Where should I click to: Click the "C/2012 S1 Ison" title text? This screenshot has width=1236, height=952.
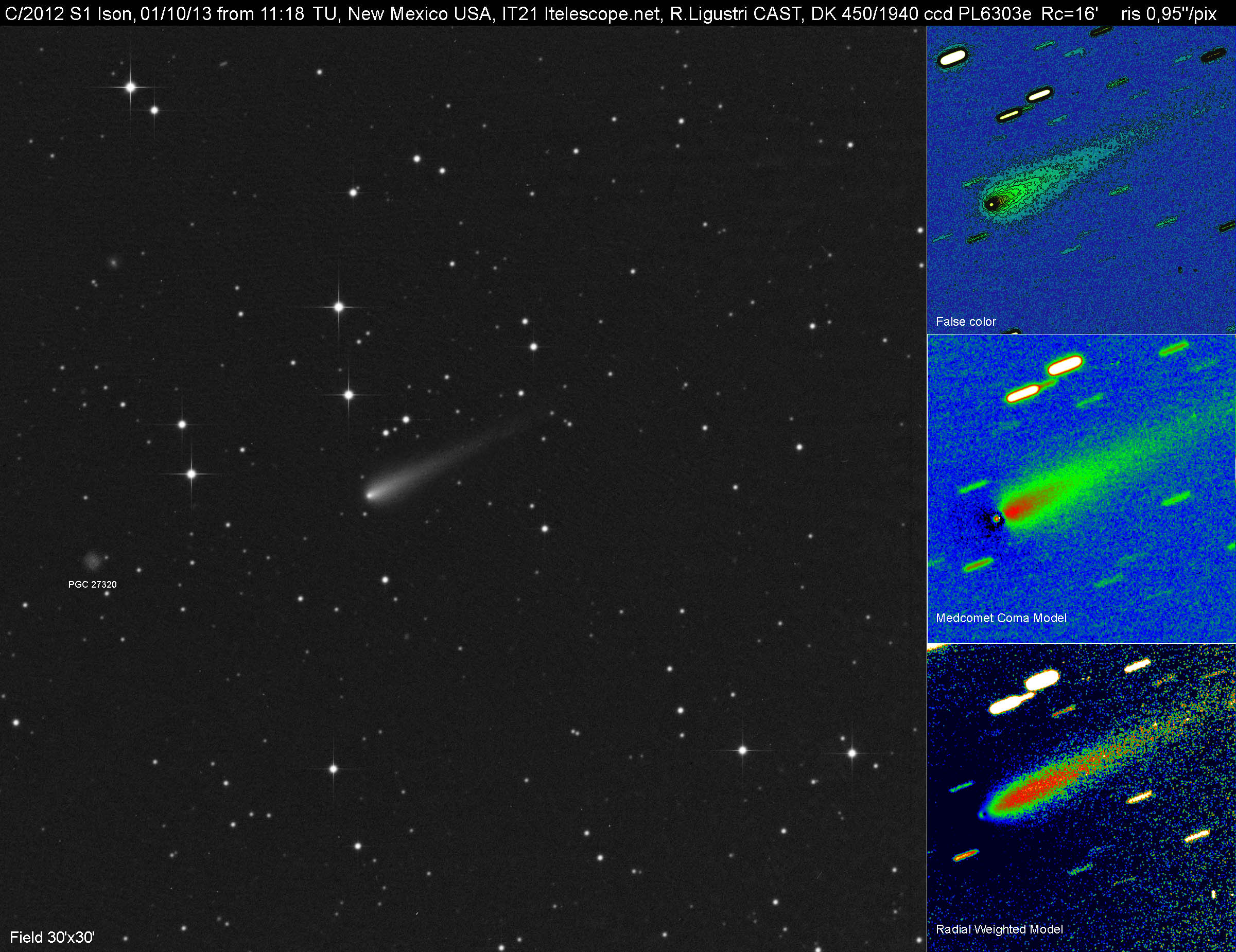[69, 13]
